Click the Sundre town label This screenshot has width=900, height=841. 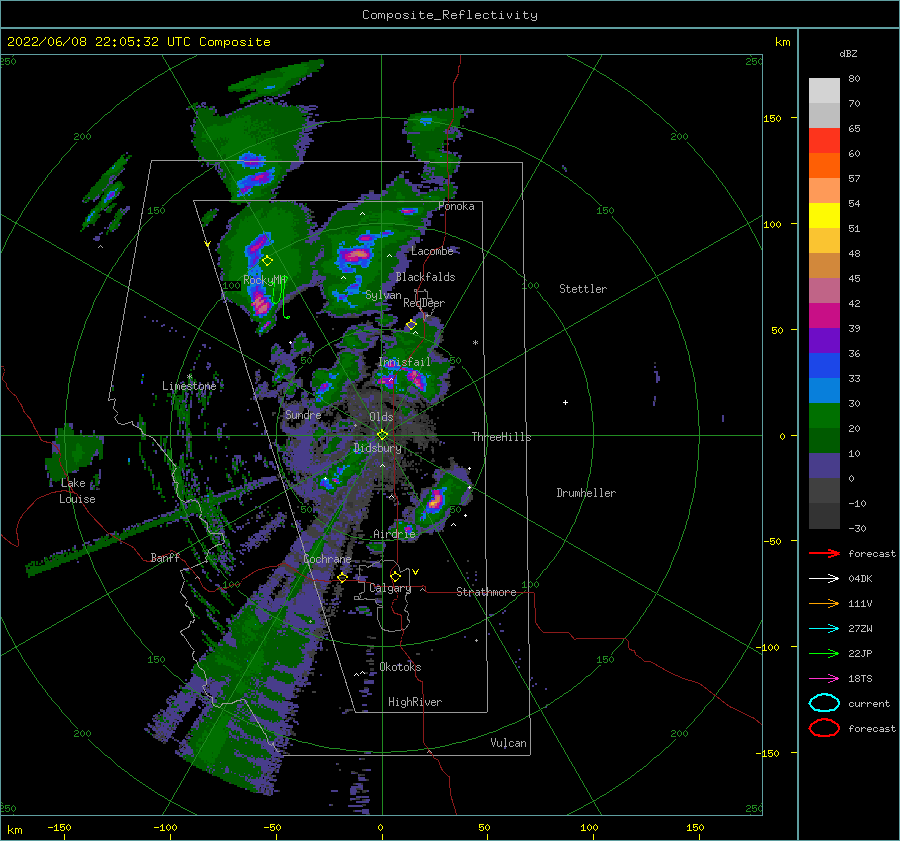(x=303, y=415)
